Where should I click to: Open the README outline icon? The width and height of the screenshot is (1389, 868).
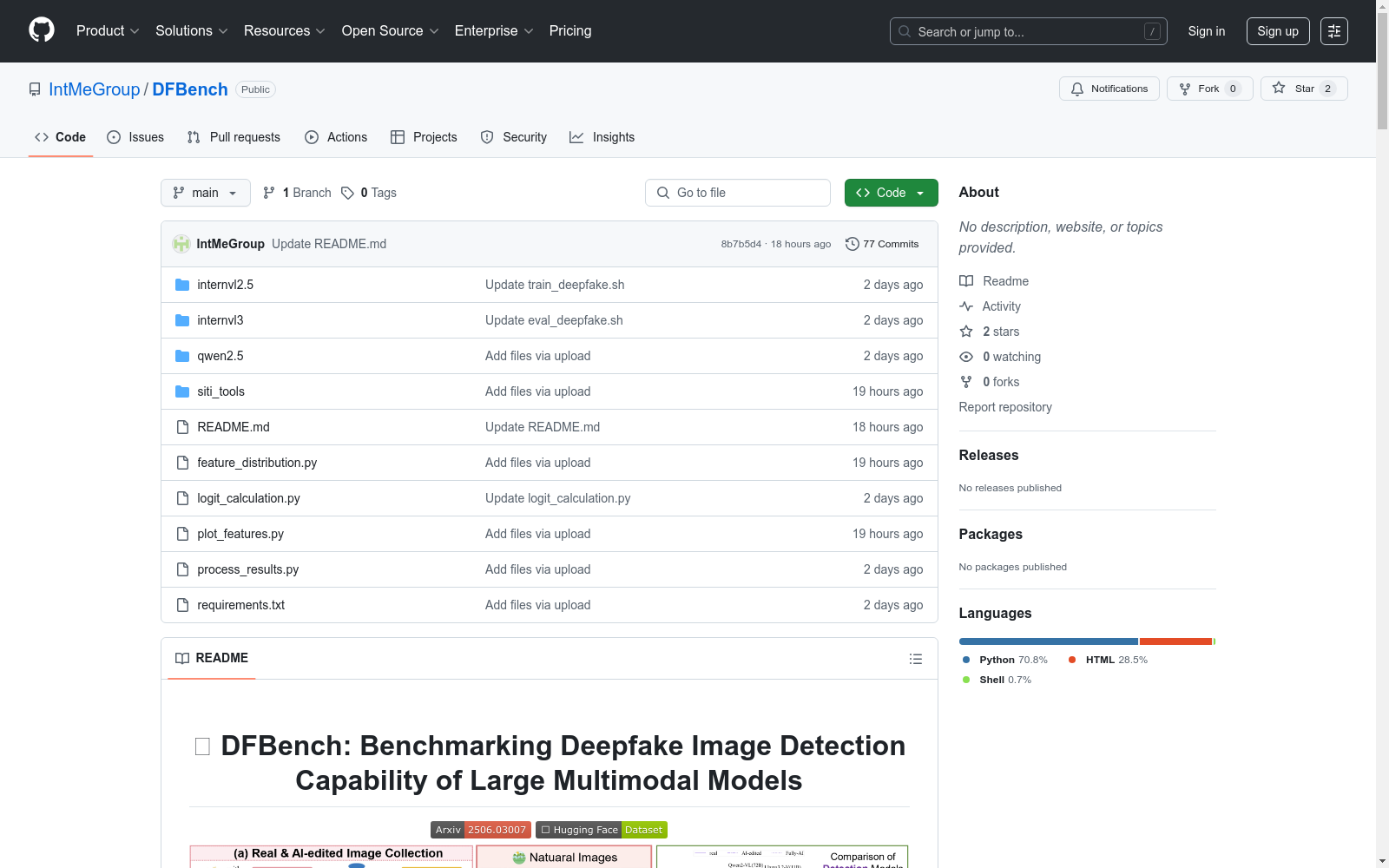(x=915, y=659)
